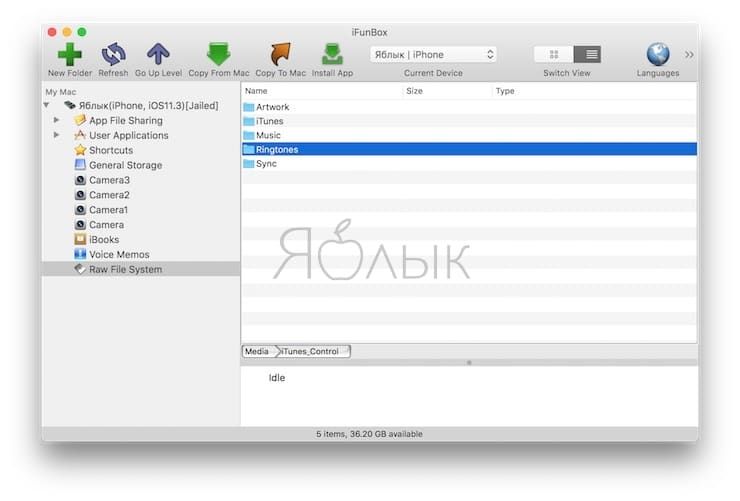Click the Sync folder icon
Image resolution: width=740 pixels, height=501 pixels.
point(249,164)
